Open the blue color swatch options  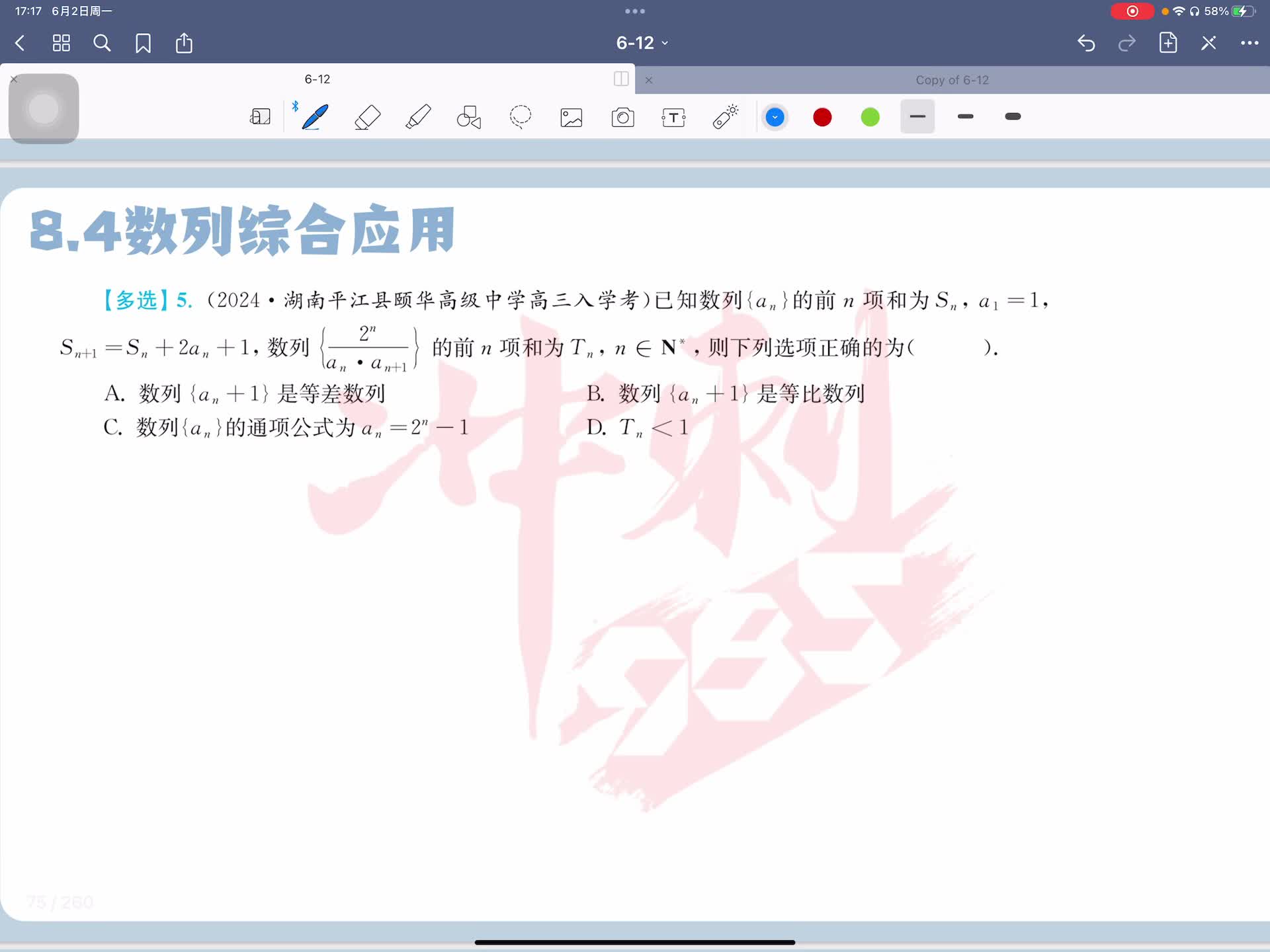point(775,117)
